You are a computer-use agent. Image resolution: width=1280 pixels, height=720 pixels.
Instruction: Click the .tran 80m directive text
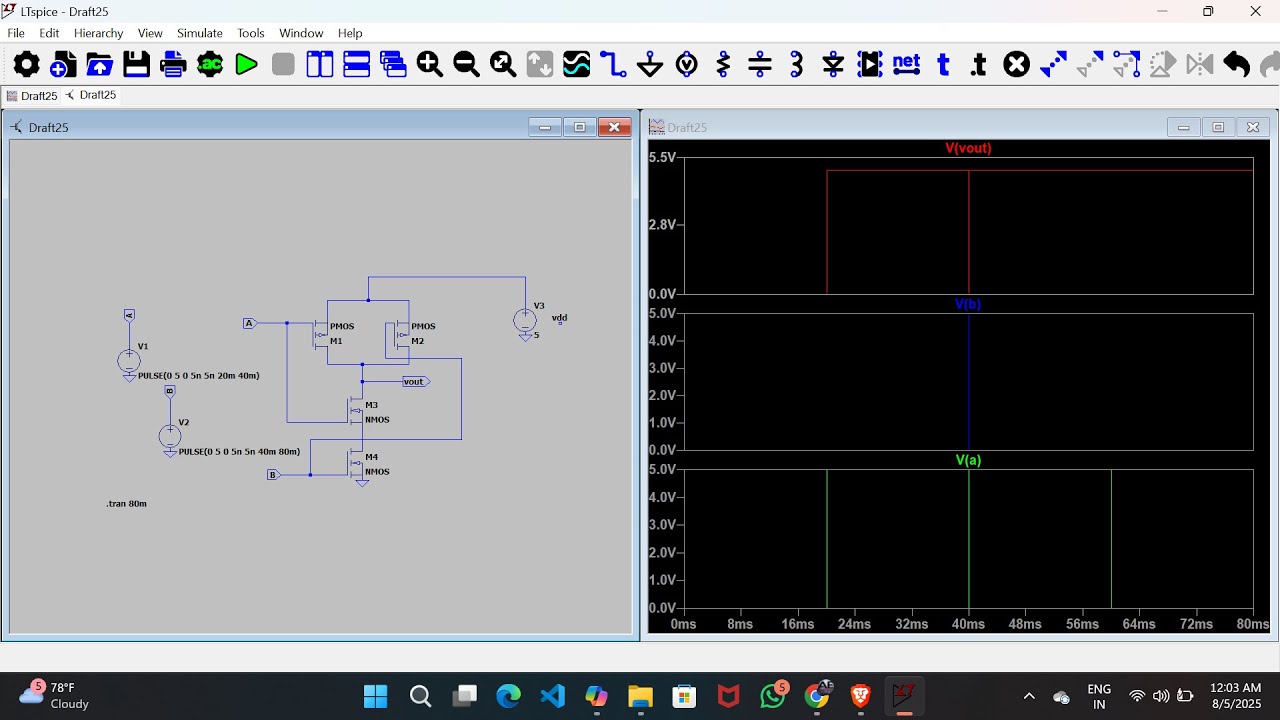(127, 504)
